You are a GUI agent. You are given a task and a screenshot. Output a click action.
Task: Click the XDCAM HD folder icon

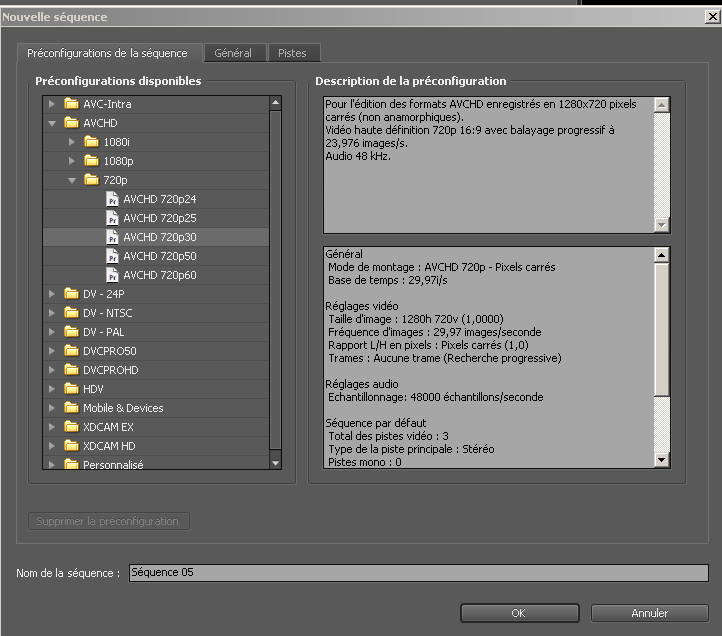point(71,445)
